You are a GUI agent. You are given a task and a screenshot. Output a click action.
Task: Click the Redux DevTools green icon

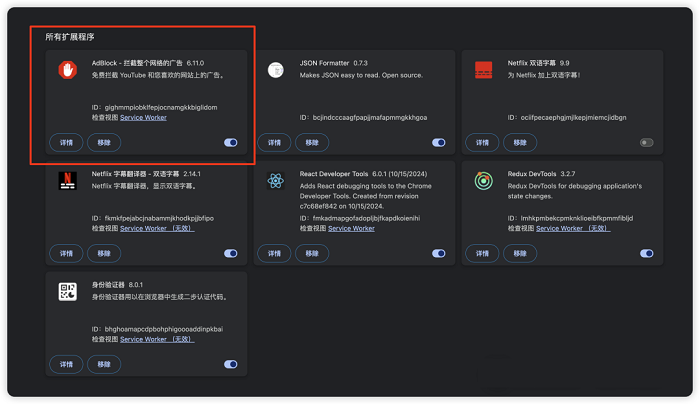point(483,181)
